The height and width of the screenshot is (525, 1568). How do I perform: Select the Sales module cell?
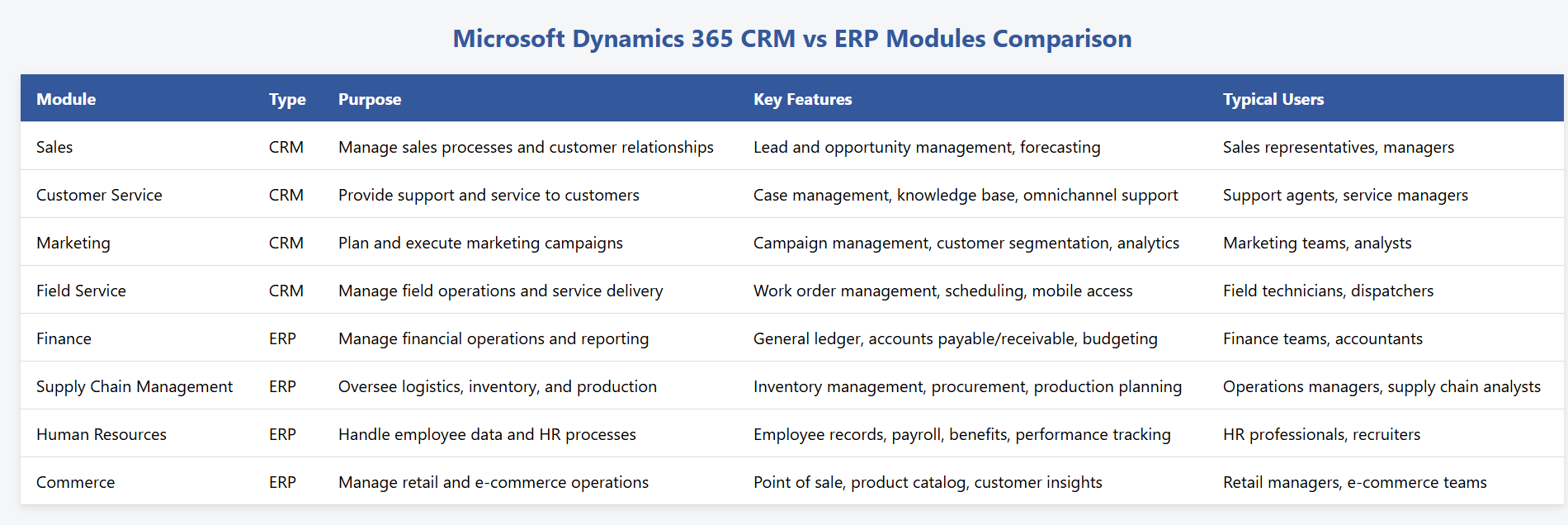pos(54,147)
